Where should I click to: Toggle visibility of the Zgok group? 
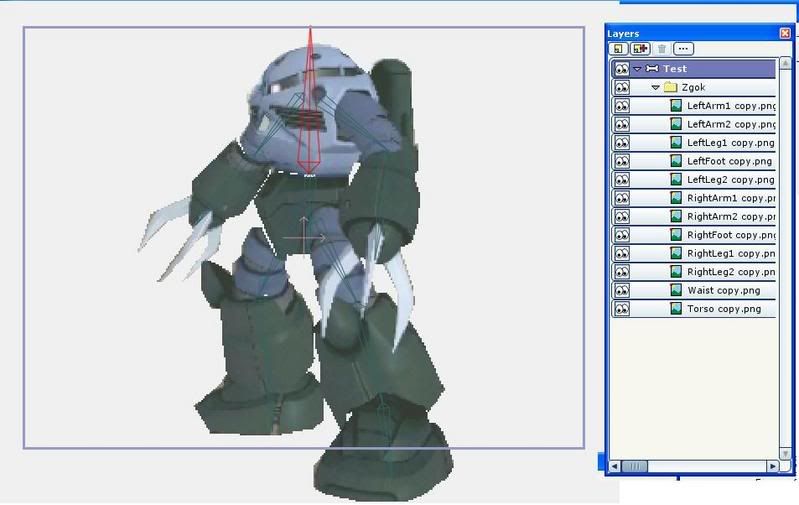click(621, 87)
